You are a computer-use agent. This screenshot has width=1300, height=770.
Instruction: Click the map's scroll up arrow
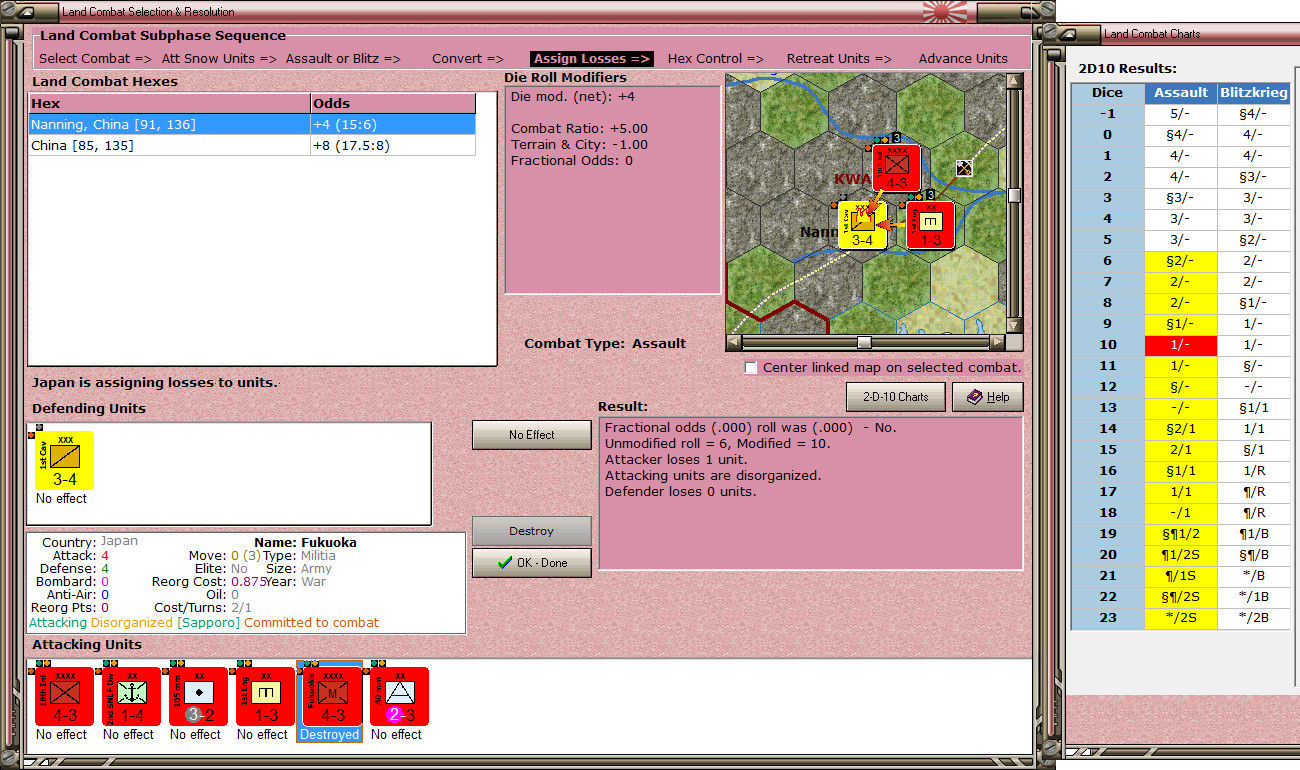[x=1015, y=81]
